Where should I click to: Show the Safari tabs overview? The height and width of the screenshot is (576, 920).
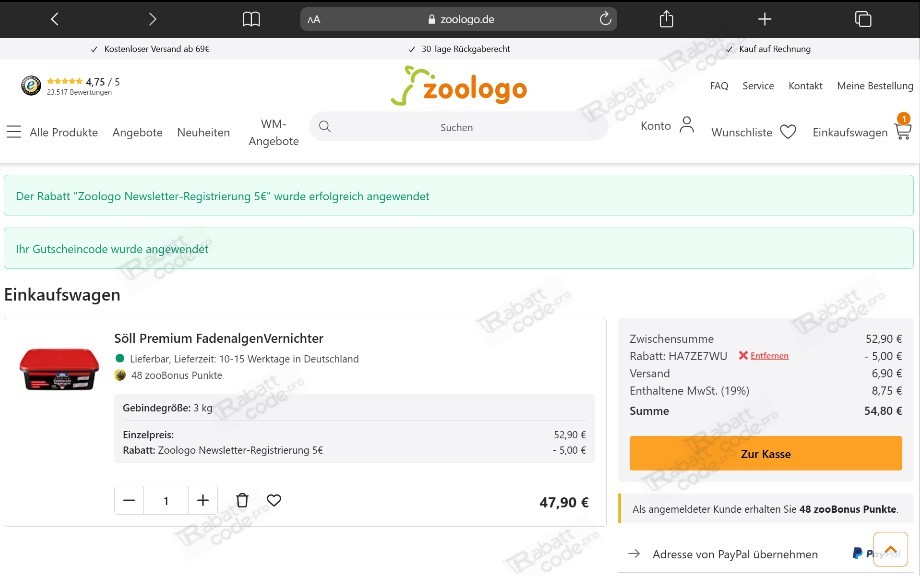point(862,19)
